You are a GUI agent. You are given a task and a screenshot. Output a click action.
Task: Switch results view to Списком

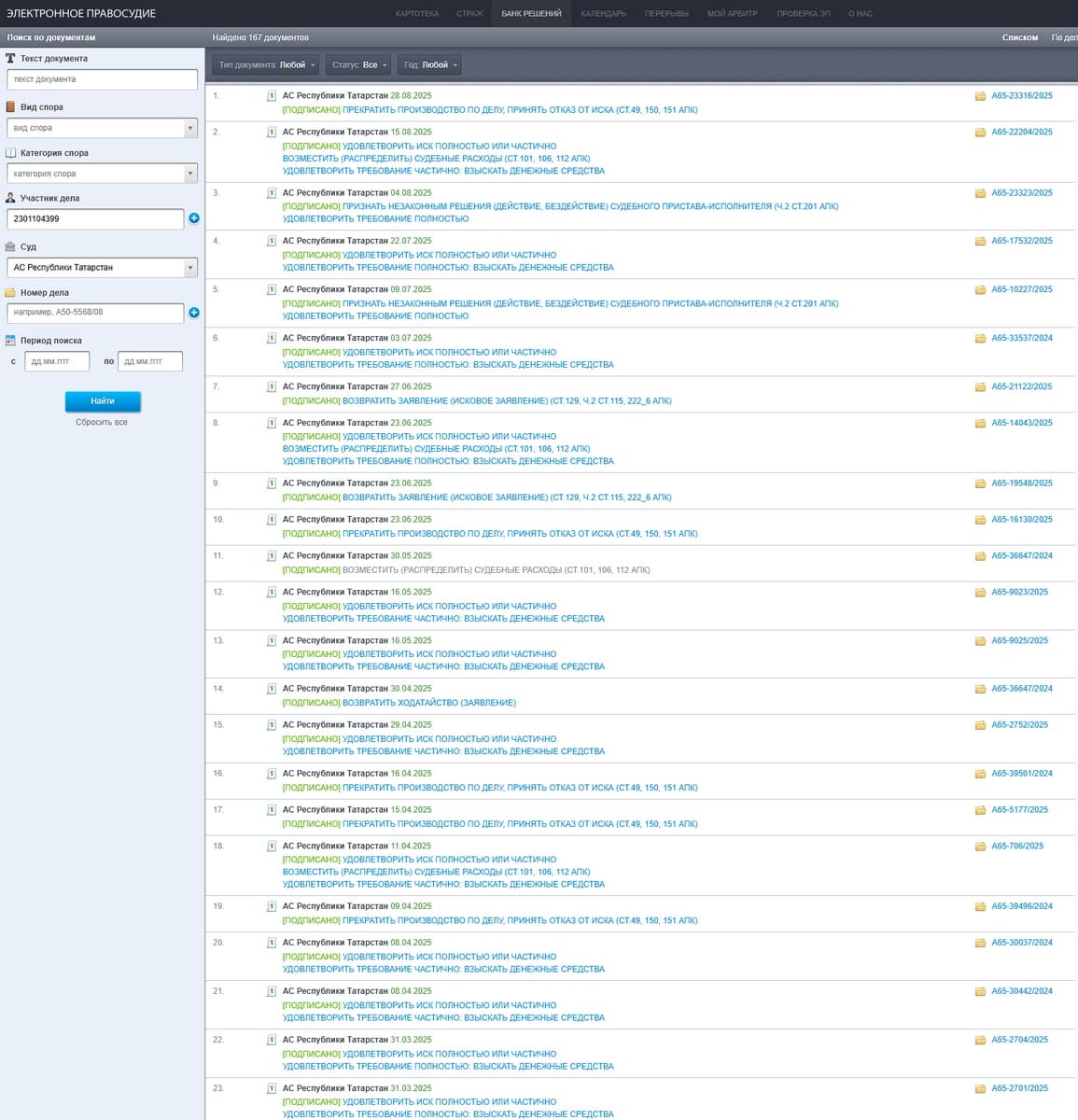1019,37
